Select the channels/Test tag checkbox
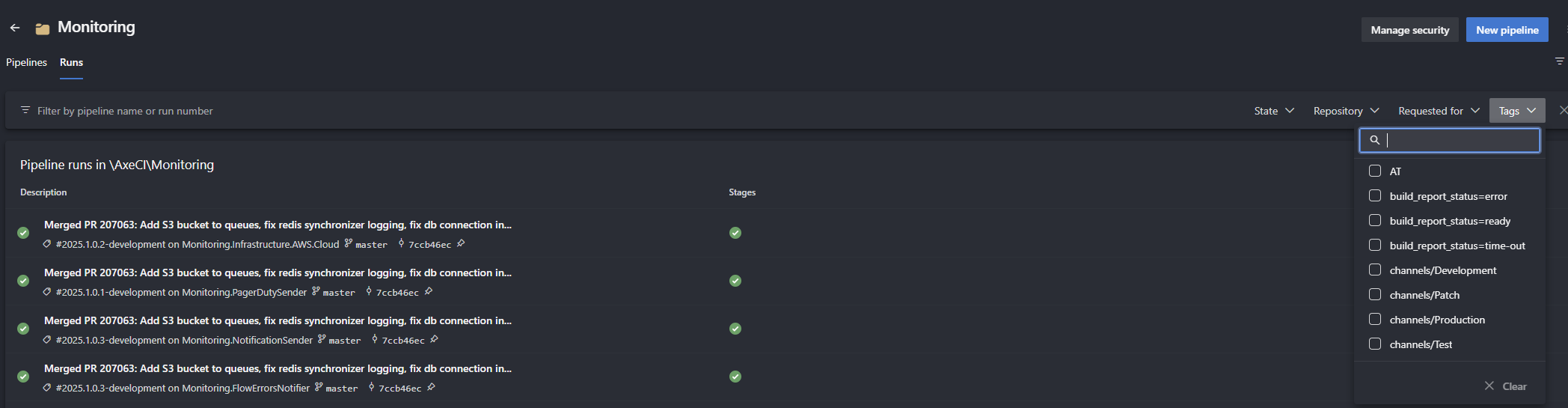This screenshot has height=408, width=1568. click(x=1375, y=344)
